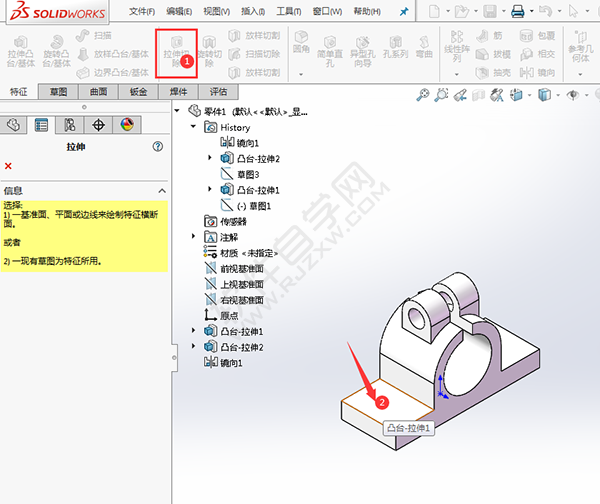Viewport: 600px width, 504px height.
Task: Select the Swept Cut (扫描切除) tool
Action: click(x=255, y=54)
